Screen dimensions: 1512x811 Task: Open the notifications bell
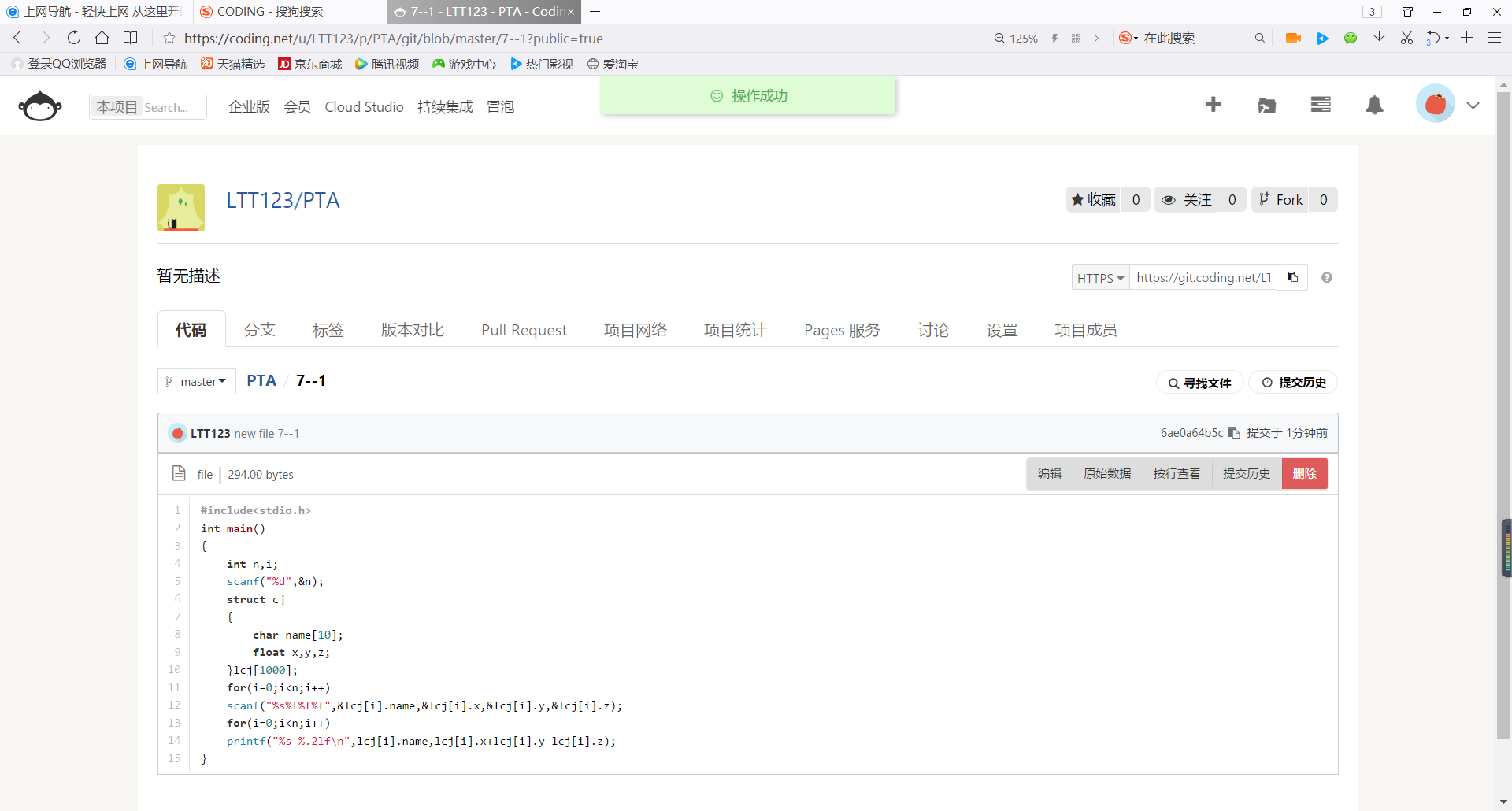tap(1374, 106)
